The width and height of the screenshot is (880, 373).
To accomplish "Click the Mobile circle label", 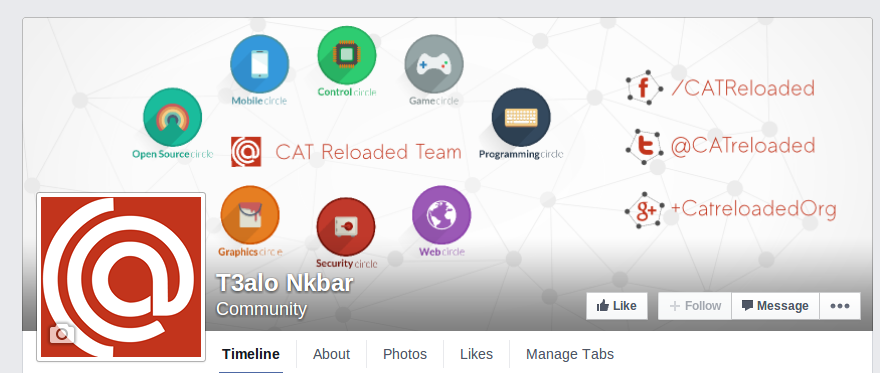I will tap(259, 101).
